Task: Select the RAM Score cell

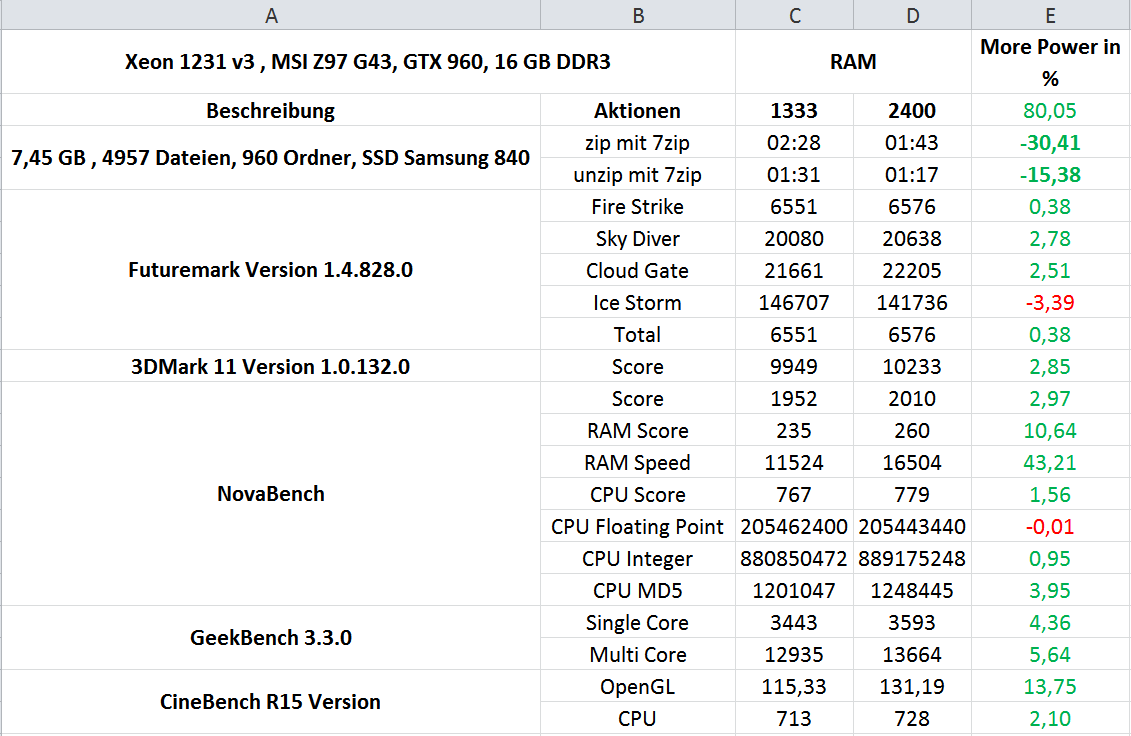Action: pos(638,430)
